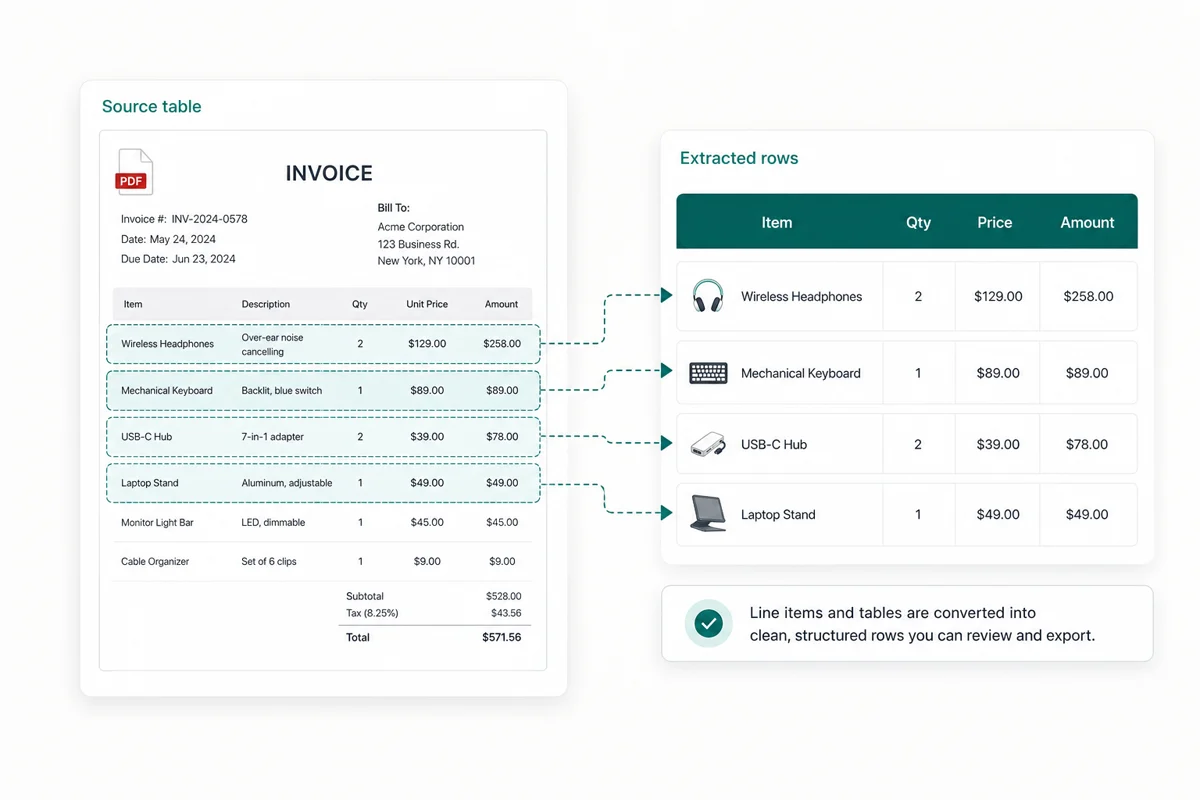Click Laptop Stand in Extracted rows
The image size is (1200, 800).
(778, 515)
